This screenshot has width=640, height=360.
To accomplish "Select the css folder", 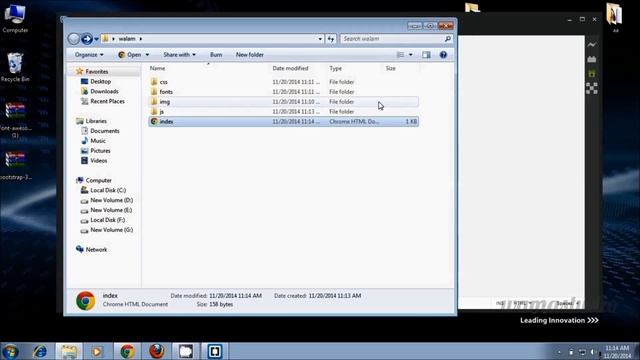I will 284,82.
